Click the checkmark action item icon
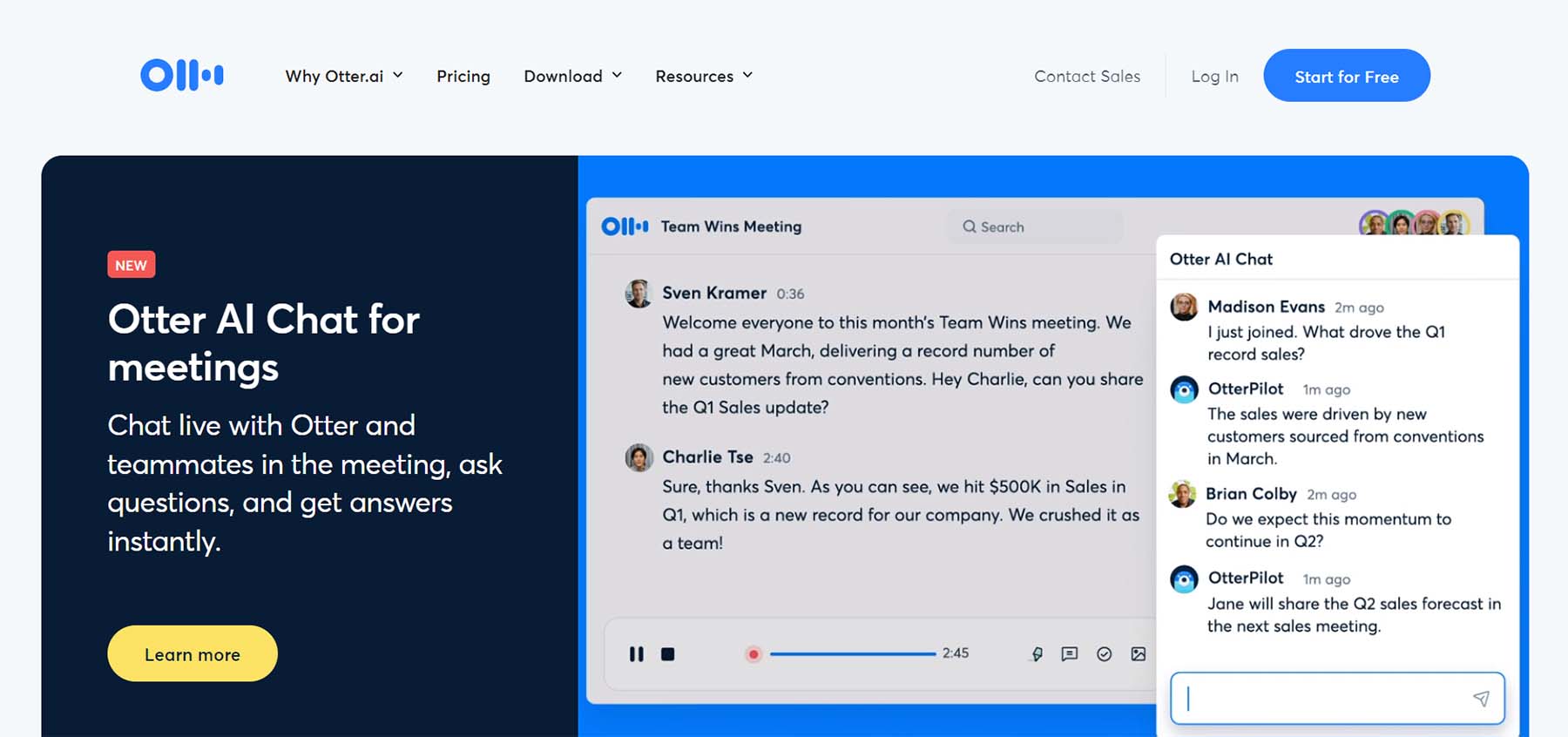Screen dimensions: 1568x737 click(1104, 653)
